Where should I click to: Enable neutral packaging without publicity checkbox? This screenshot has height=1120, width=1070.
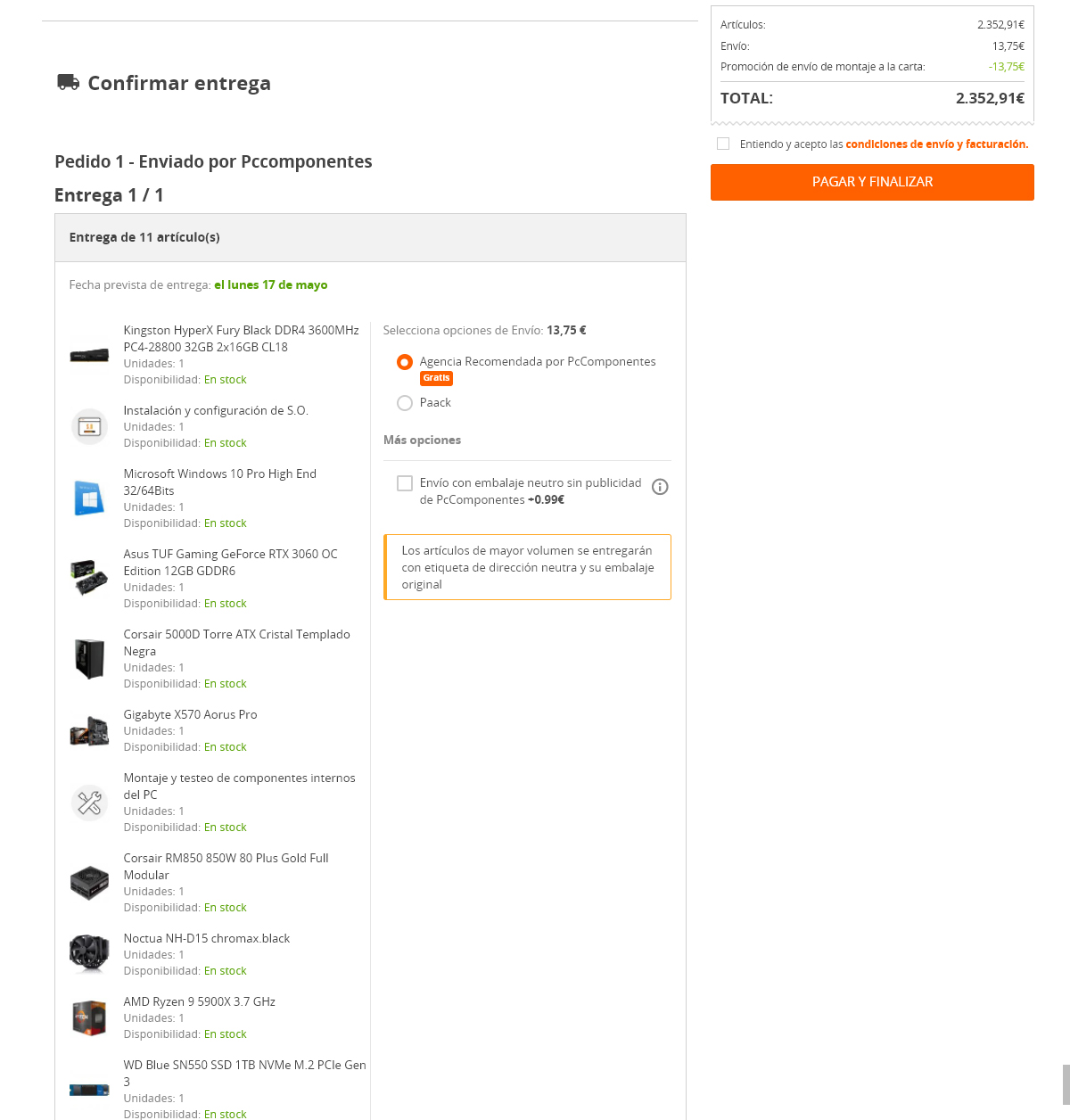(405, 483)
